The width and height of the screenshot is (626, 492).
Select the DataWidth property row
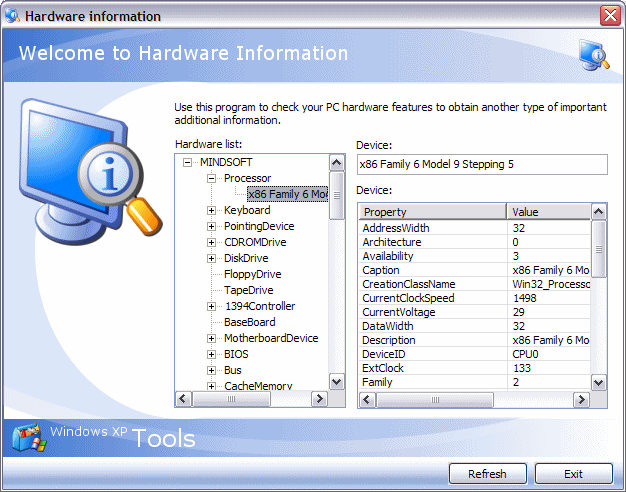coord(475,326)
